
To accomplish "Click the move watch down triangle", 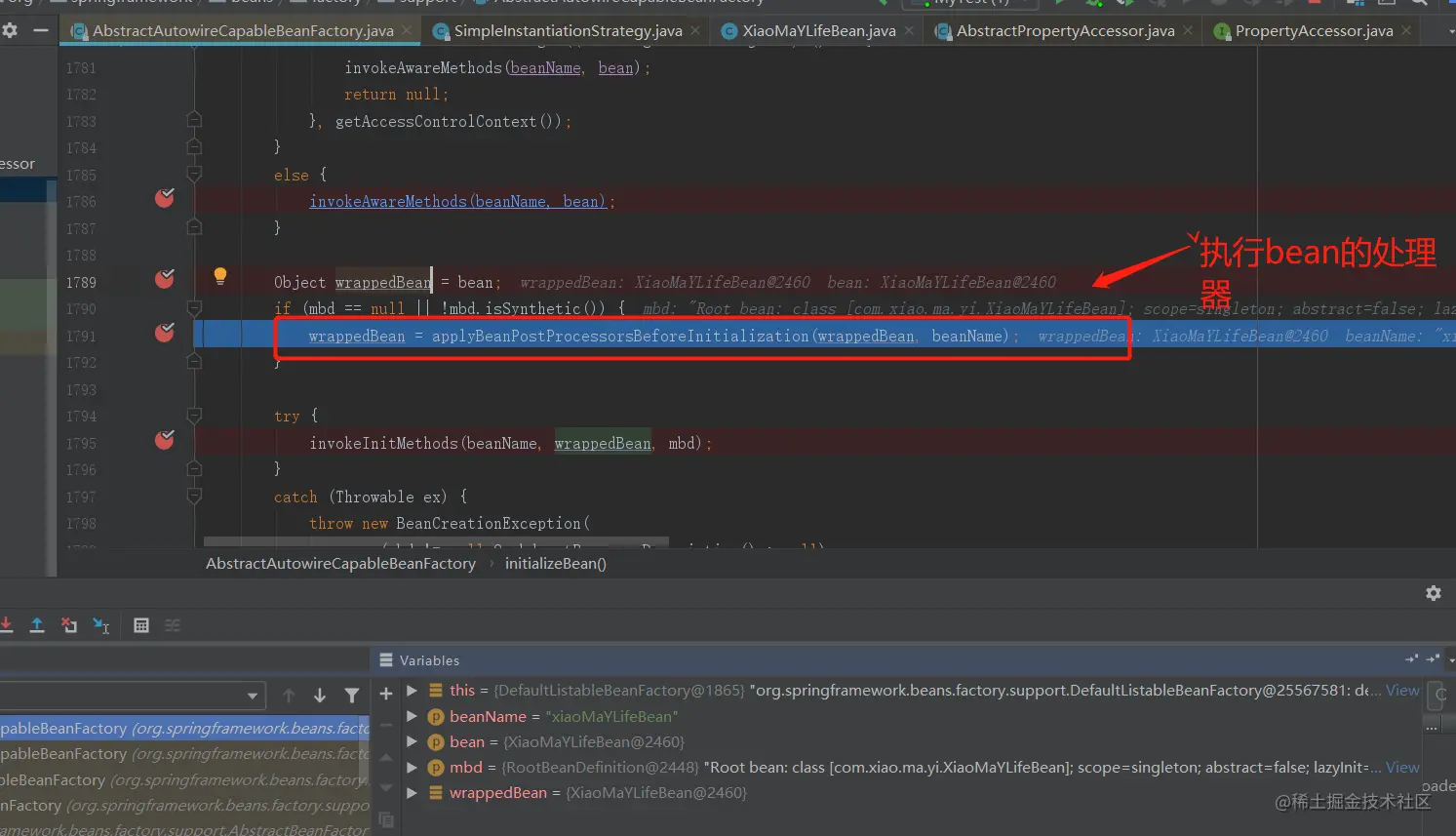I will coord(386,788).
